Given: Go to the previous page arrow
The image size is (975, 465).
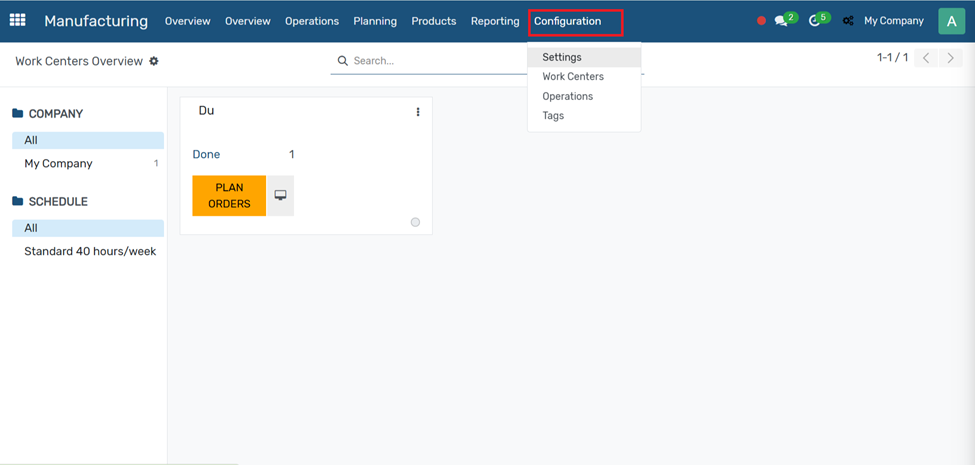Looking at the screenshot, I should pos(926,58).
